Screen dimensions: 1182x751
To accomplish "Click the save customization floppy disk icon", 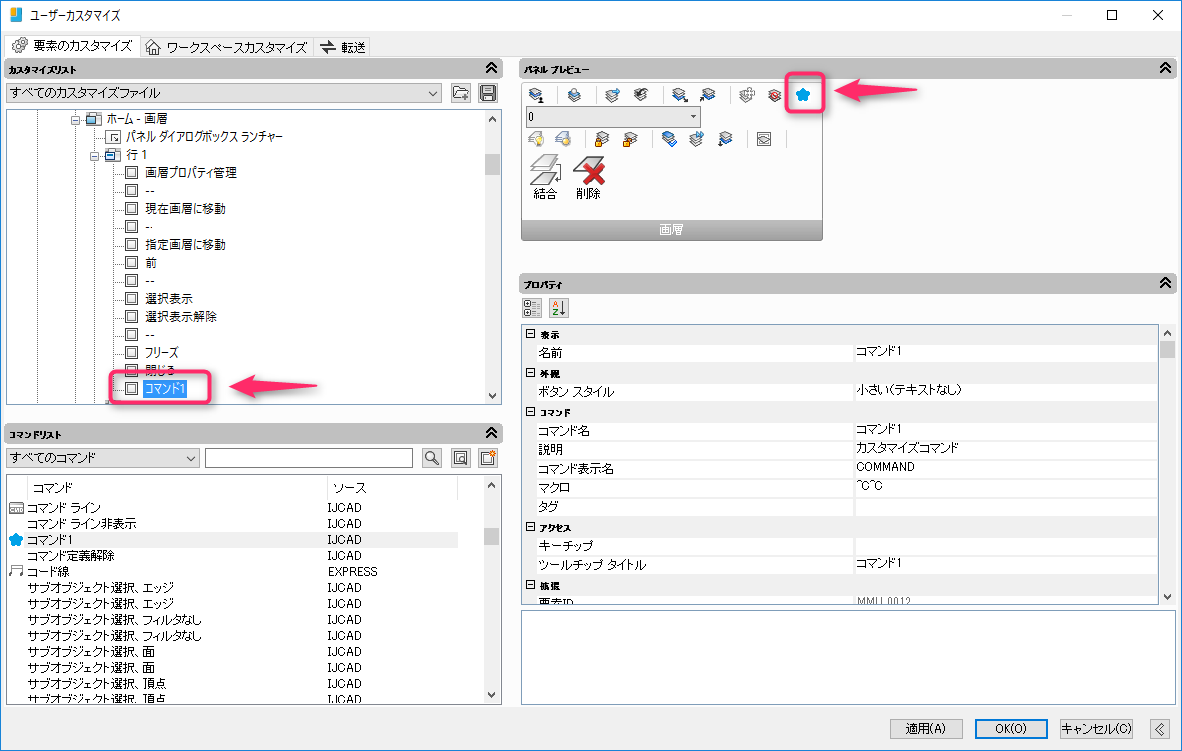I will (x=488, y=93).
